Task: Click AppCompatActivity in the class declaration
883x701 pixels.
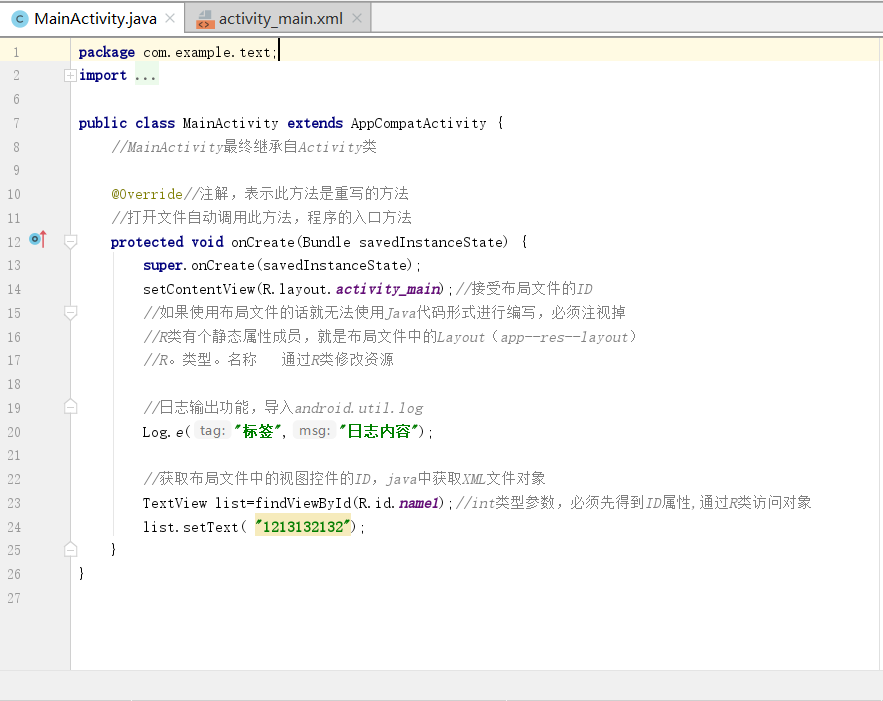Action: pyautogui.click(x=418, y=123)
